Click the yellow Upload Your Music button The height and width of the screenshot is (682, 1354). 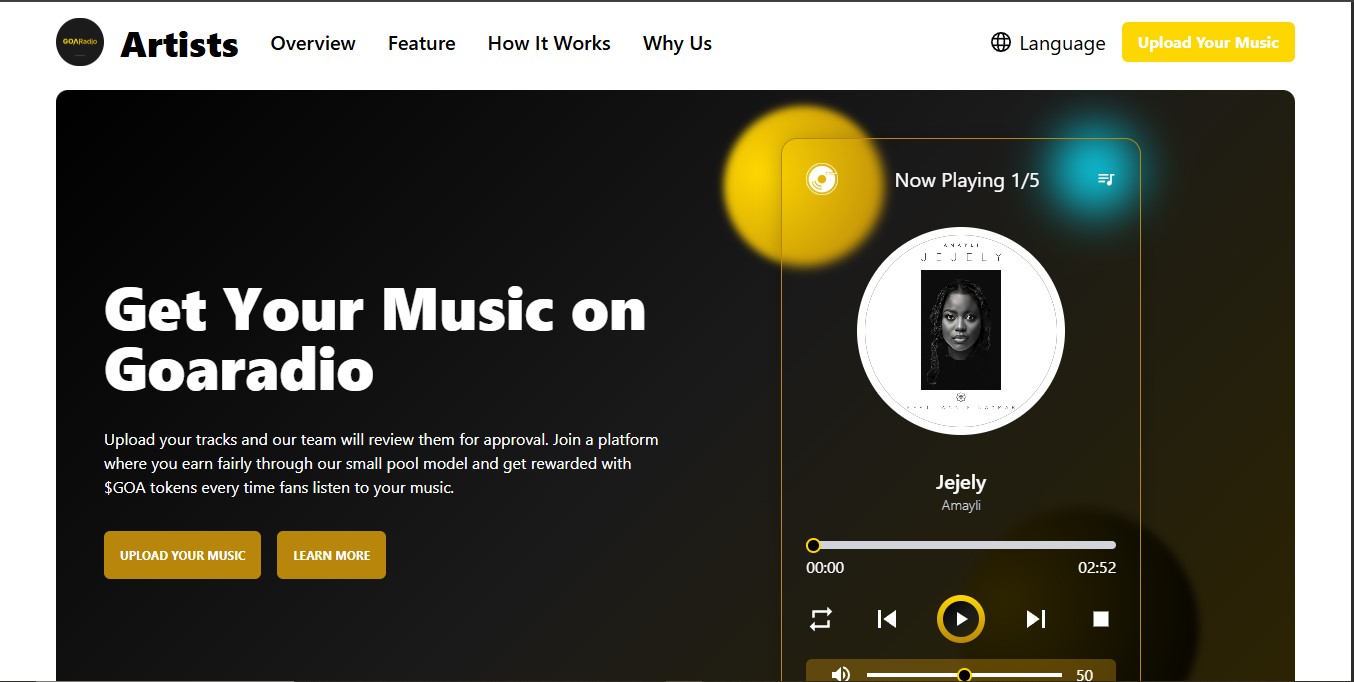point(1208,42)
